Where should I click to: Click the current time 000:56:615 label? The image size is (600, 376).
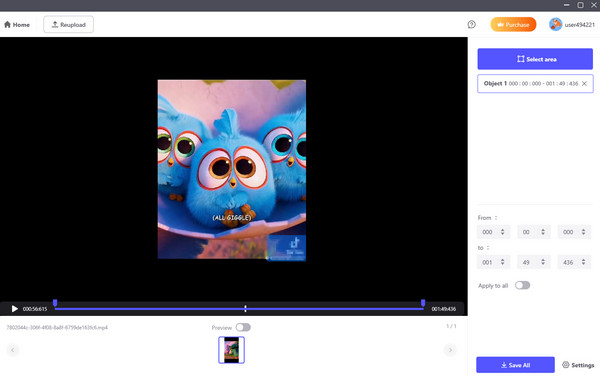point(35,309)
